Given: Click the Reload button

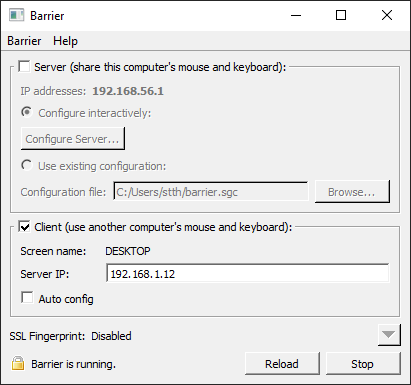Looking at the screenshot, I should point(282,364).
